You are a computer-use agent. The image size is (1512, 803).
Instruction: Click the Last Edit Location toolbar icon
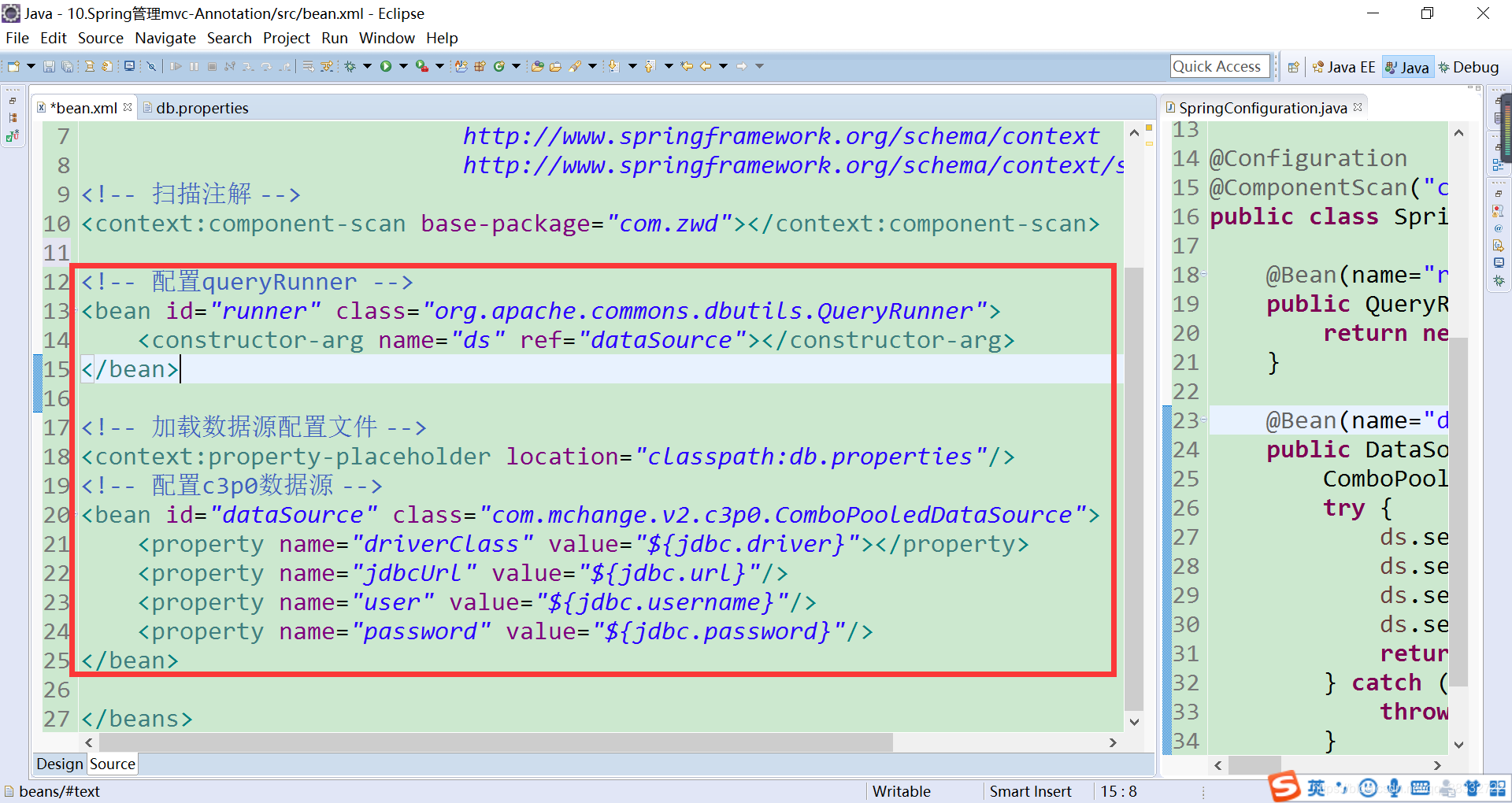687,66
